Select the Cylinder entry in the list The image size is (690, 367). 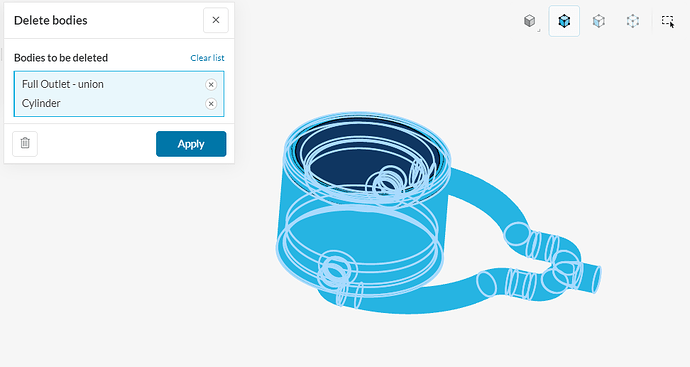(x=41, y=103)
